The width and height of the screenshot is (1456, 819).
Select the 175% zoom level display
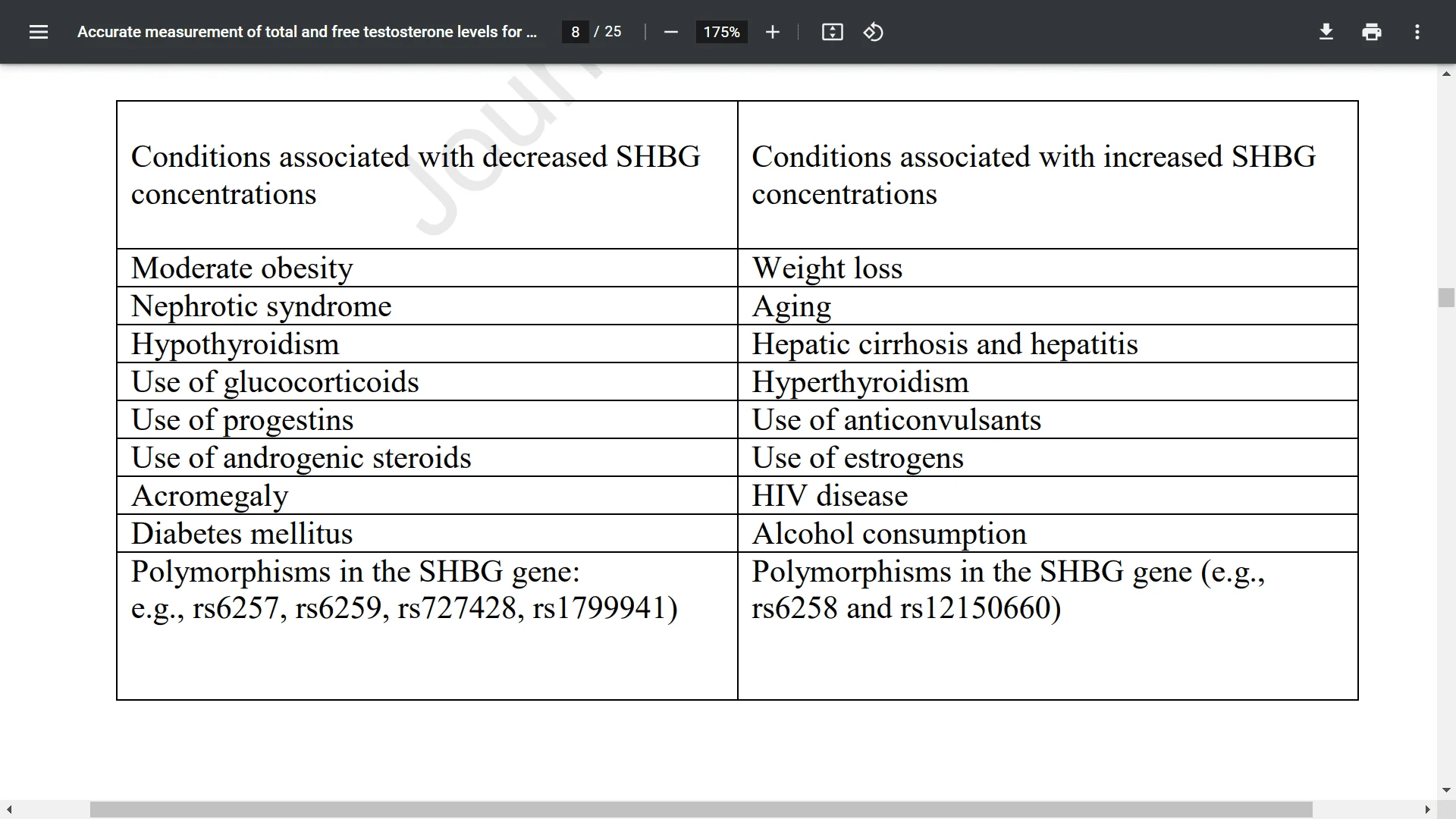721,32
